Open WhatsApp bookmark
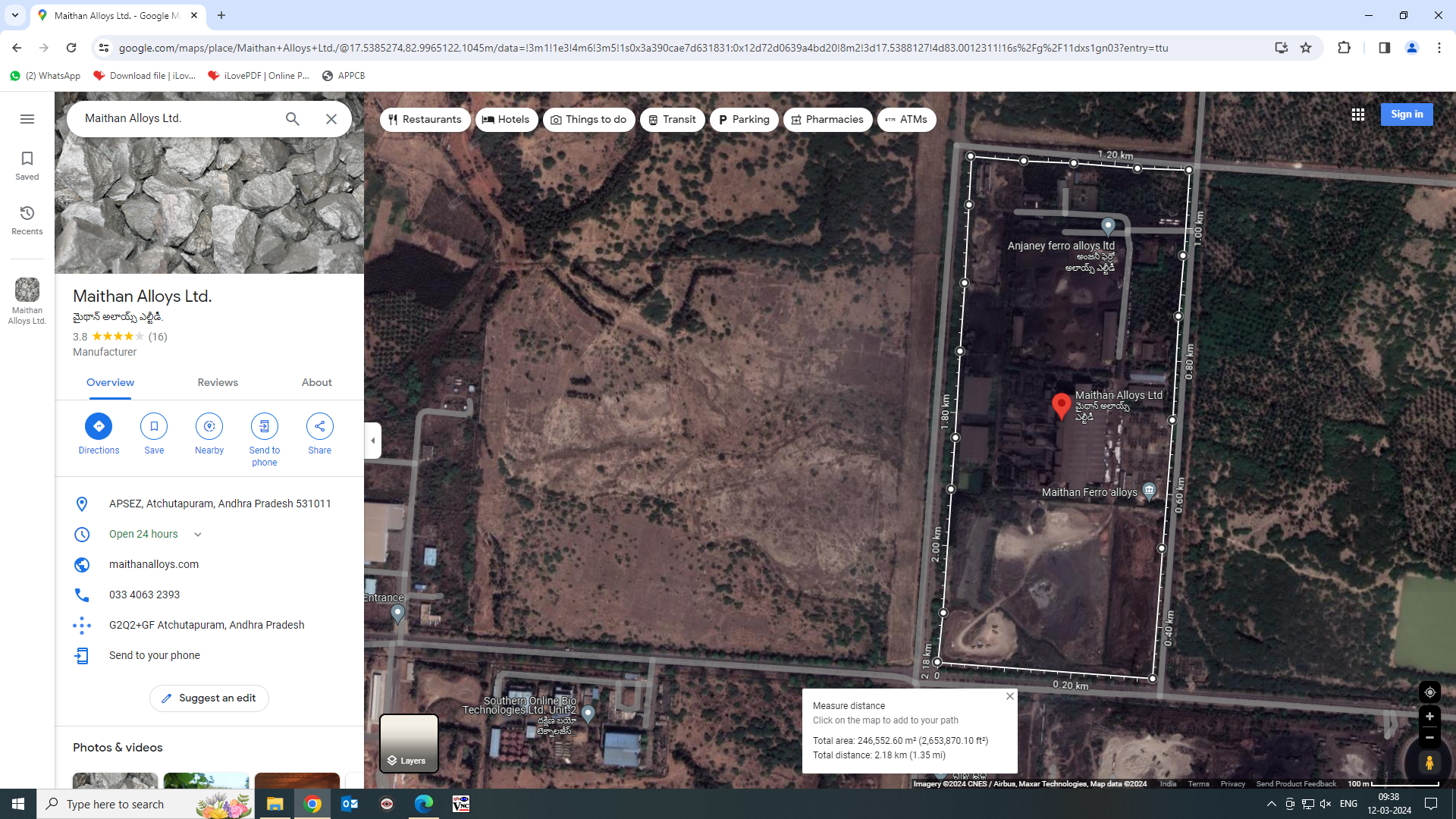Viewport: 1456px width, 819px height. [45, 76]
